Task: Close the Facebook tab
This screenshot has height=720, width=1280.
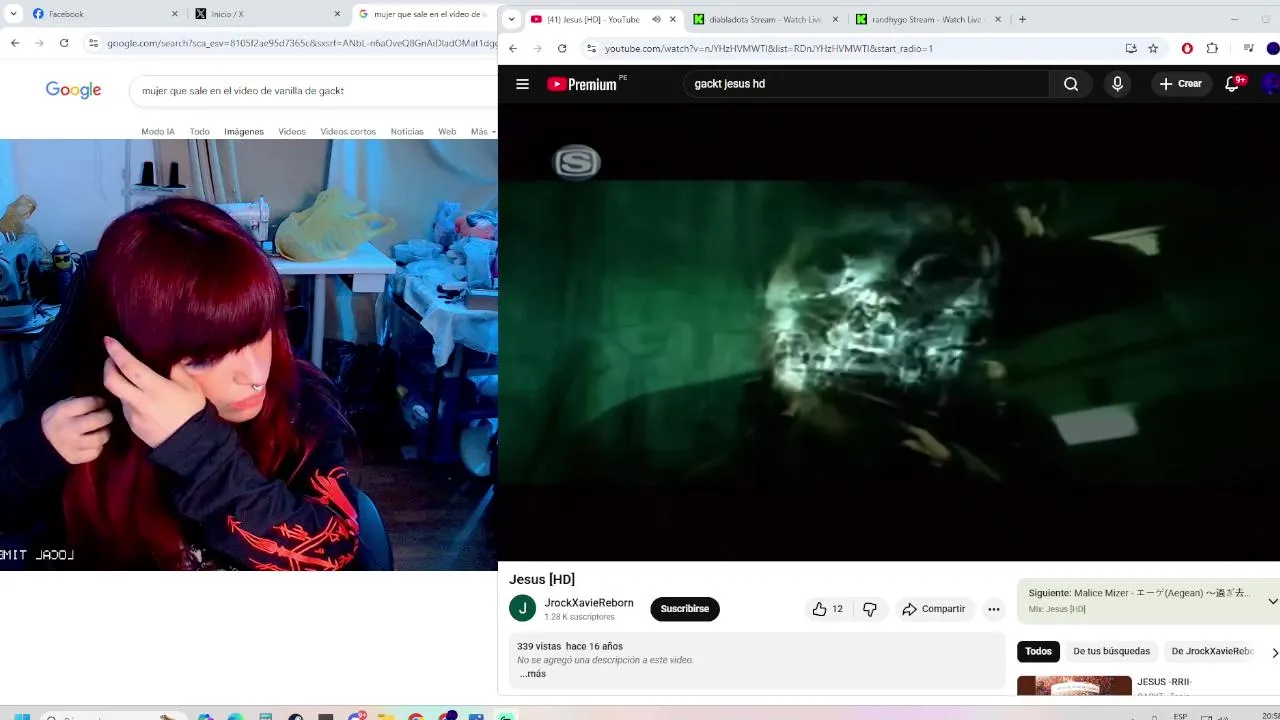Action: click(x=175, y=14)
